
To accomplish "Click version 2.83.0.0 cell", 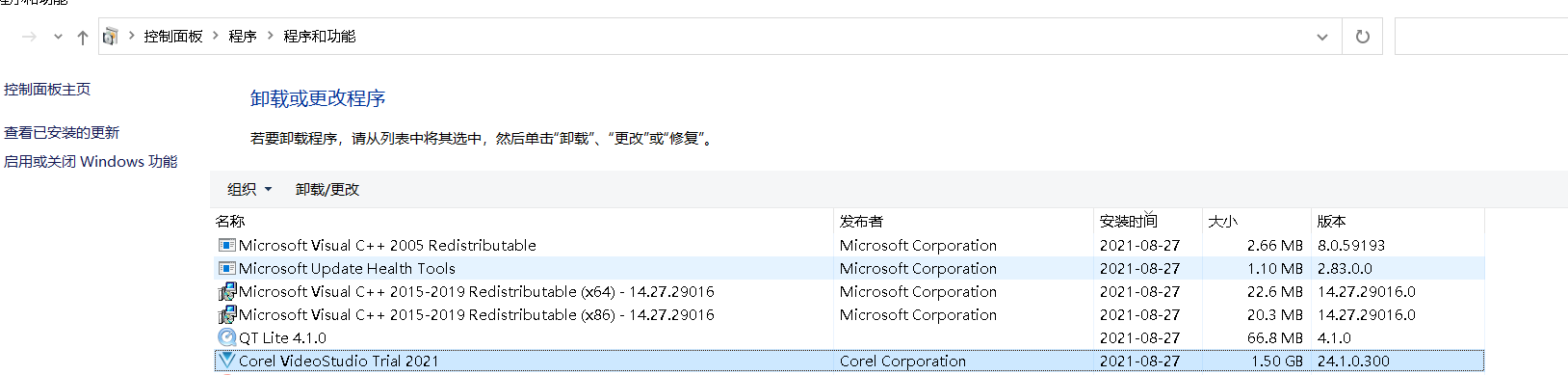I will point(1345,269).
